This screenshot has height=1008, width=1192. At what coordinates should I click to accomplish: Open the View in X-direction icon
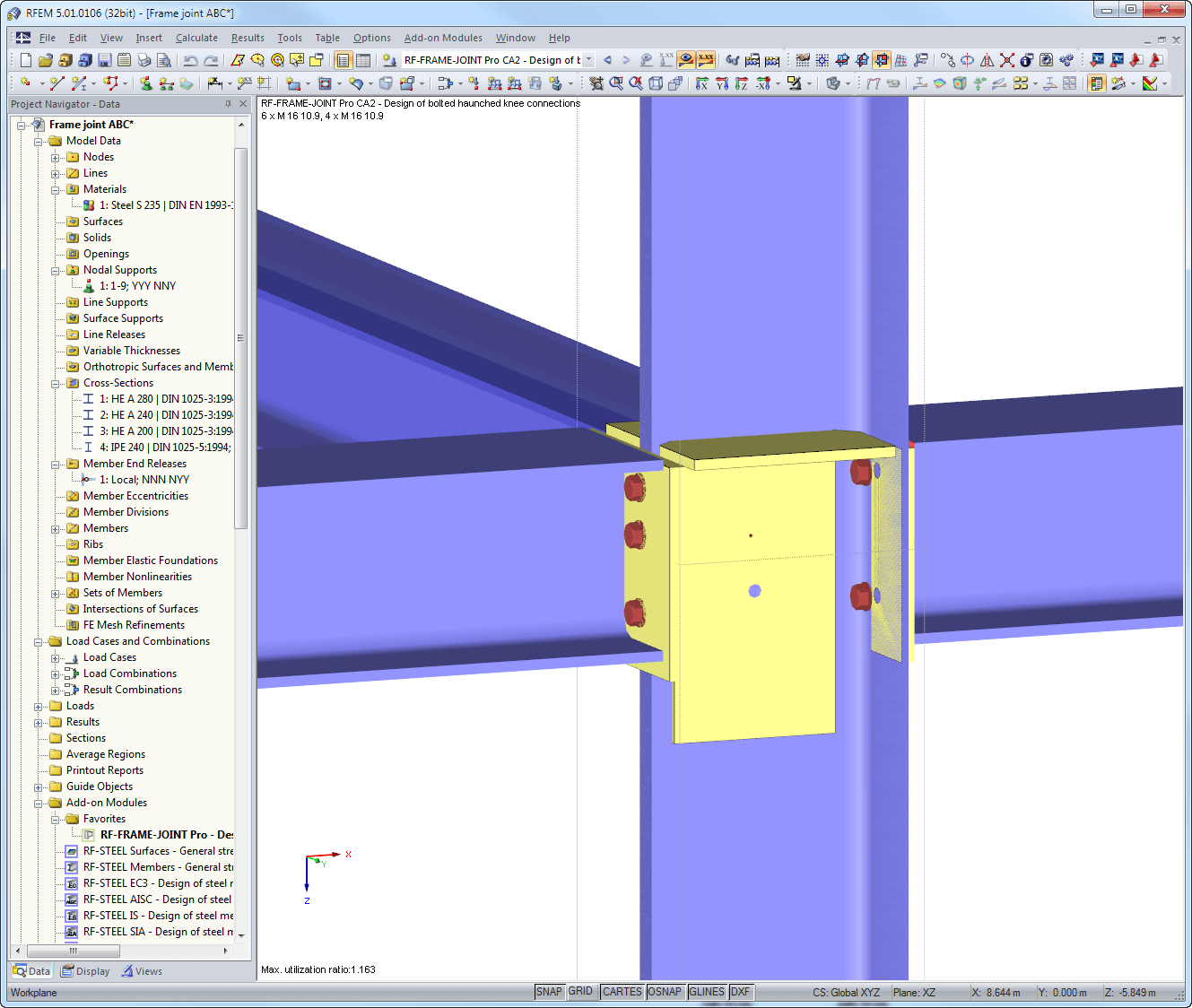tap(700, 83)
